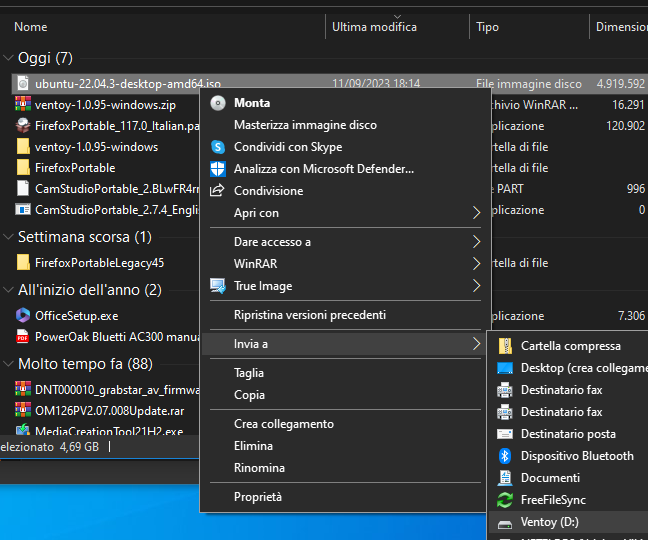
Task: Click the CamStudioPortable_2.BLwFR4 blank file icon
Action: pyautogui.click(x=23, y=188)
